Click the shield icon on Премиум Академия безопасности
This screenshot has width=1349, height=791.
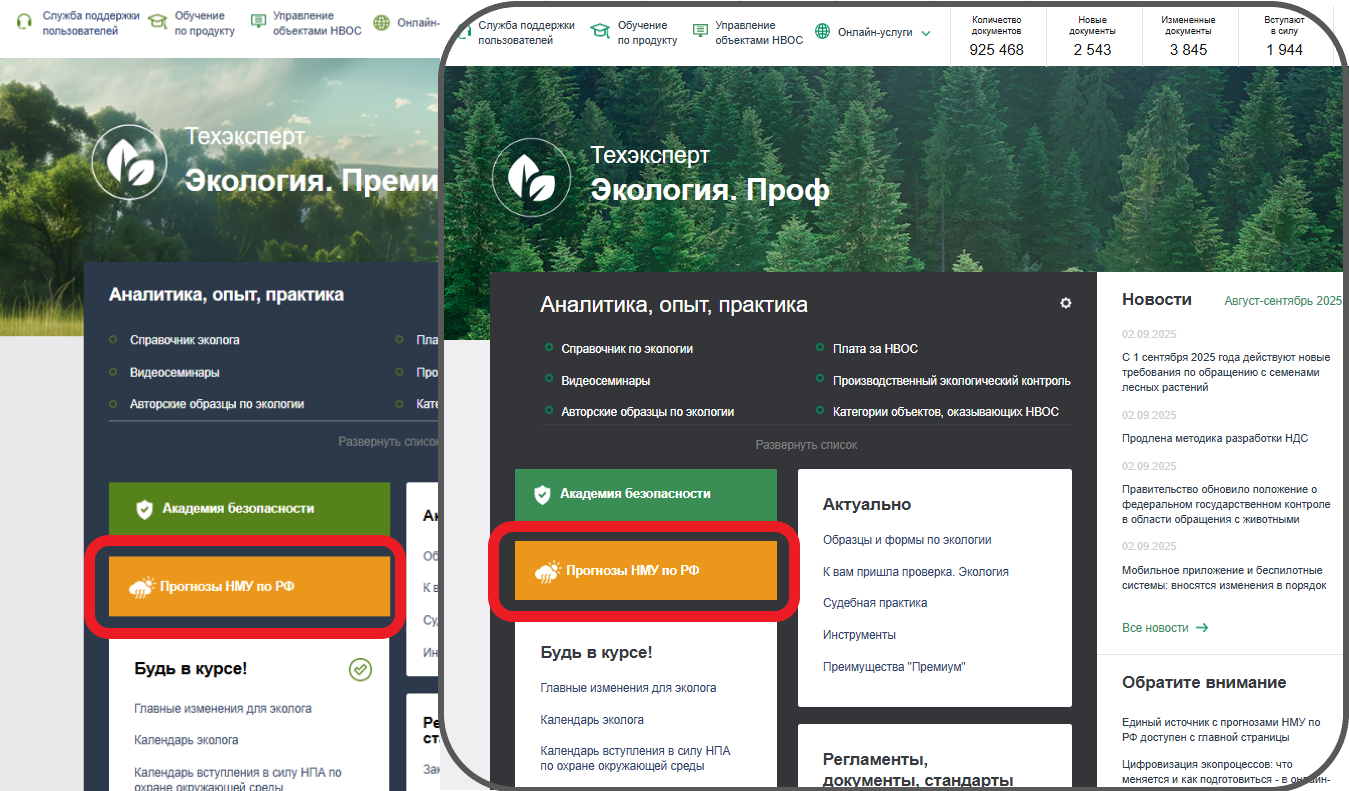coord(144,509)
